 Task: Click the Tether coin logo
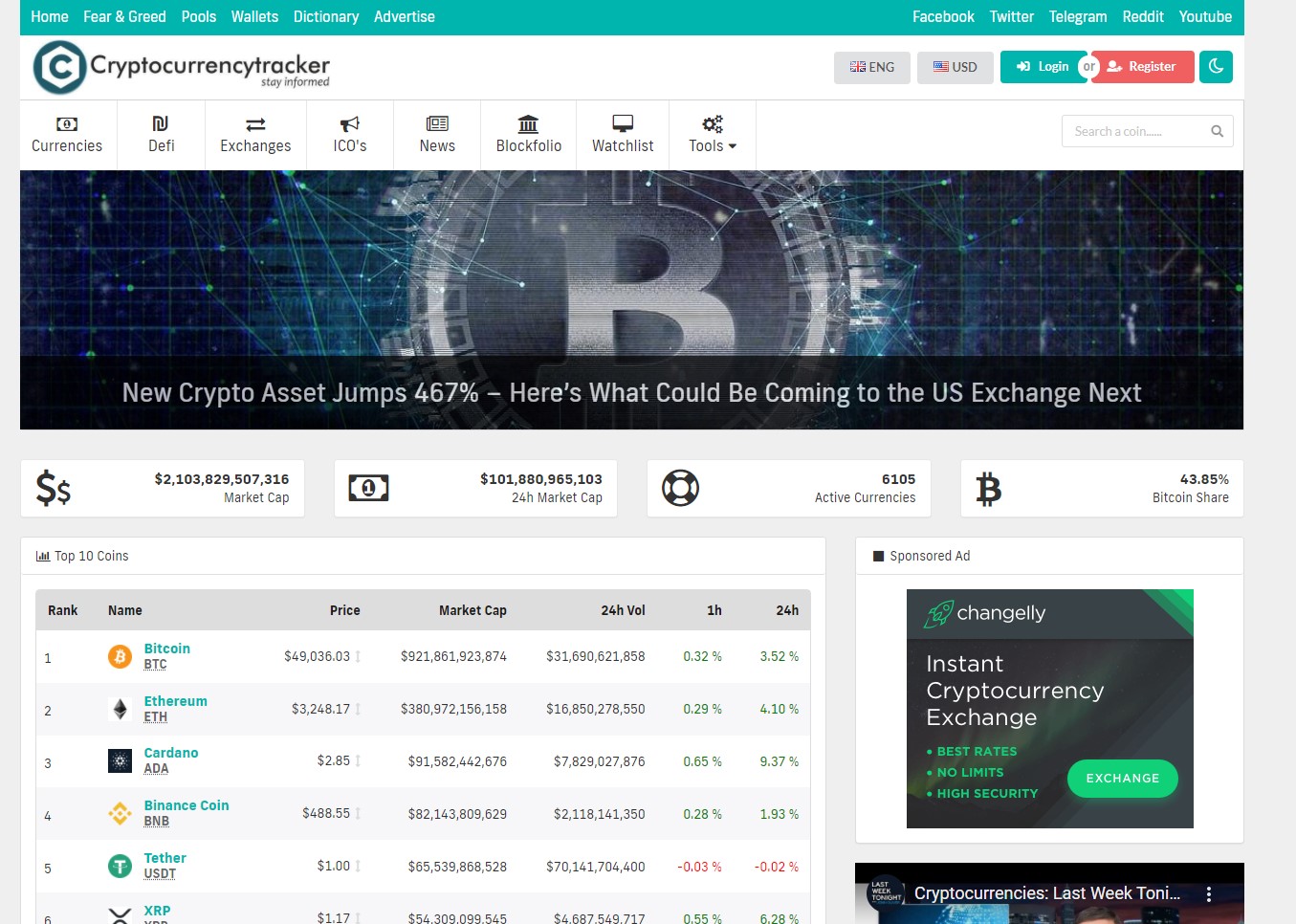click(x=120, y=867)
